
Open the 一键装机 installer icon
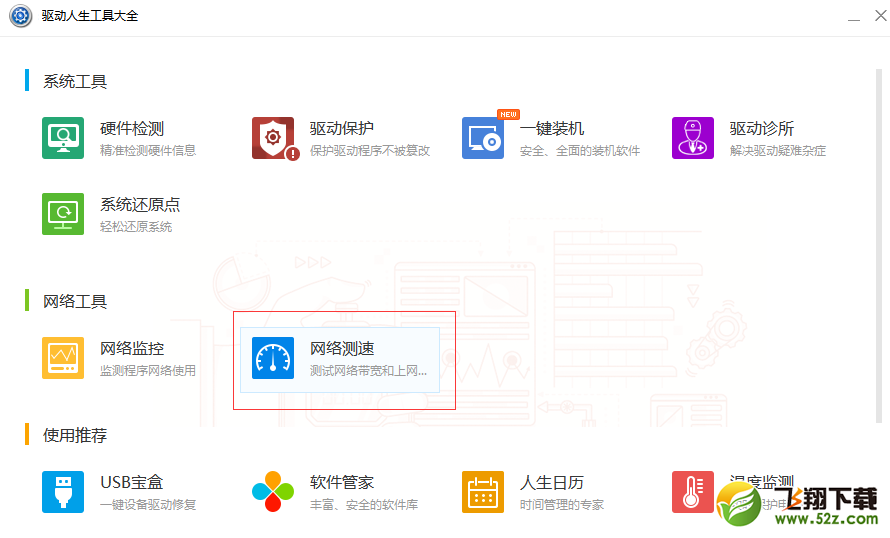click(x=483, y=138)
